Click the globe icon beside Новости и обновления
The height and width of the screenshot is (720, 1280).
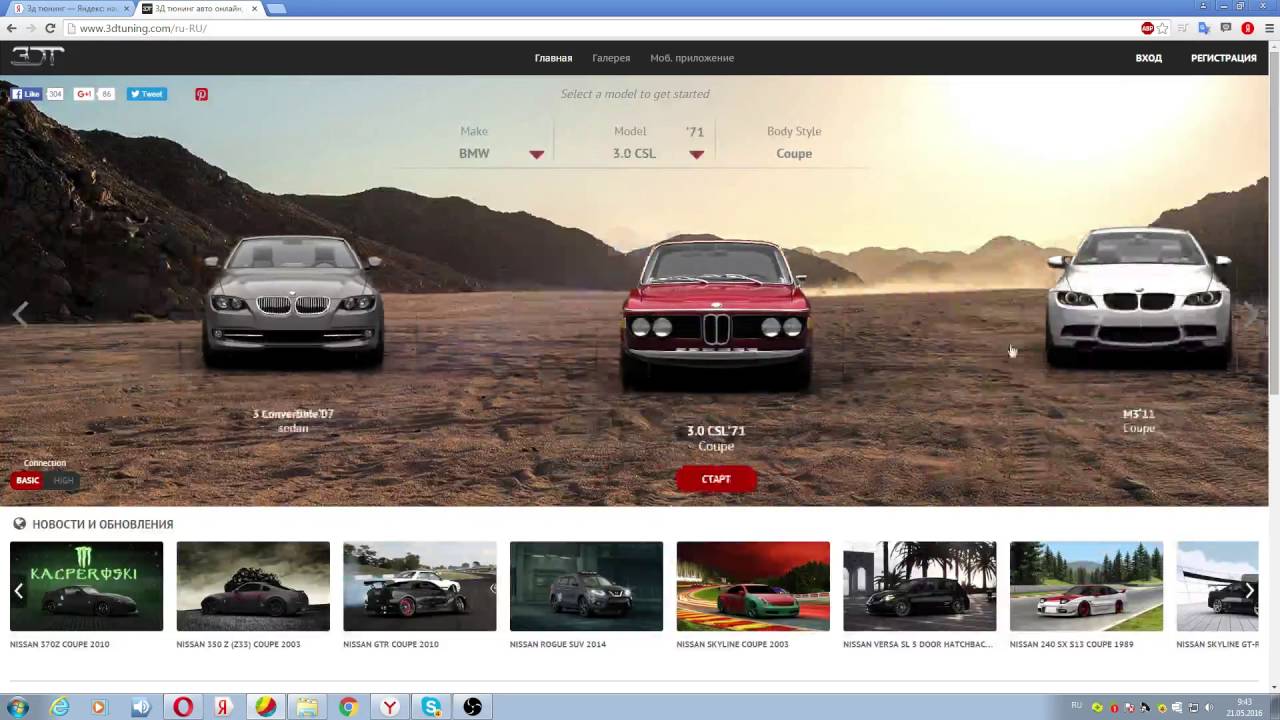click(x=19, y=523)
